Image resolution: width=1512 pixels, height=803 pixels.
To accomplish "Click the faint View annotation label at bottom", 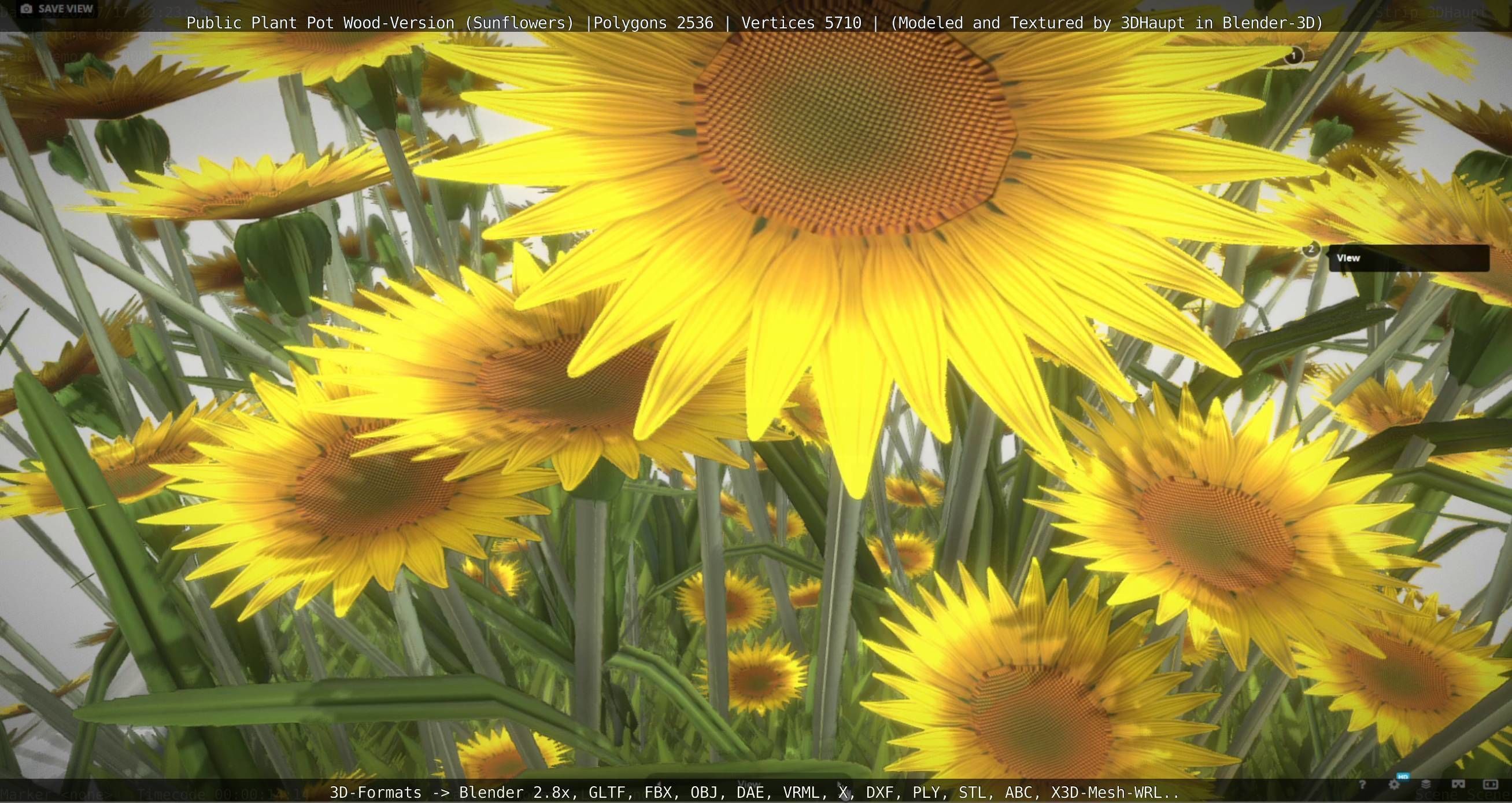I will click(x=749, y=784).
